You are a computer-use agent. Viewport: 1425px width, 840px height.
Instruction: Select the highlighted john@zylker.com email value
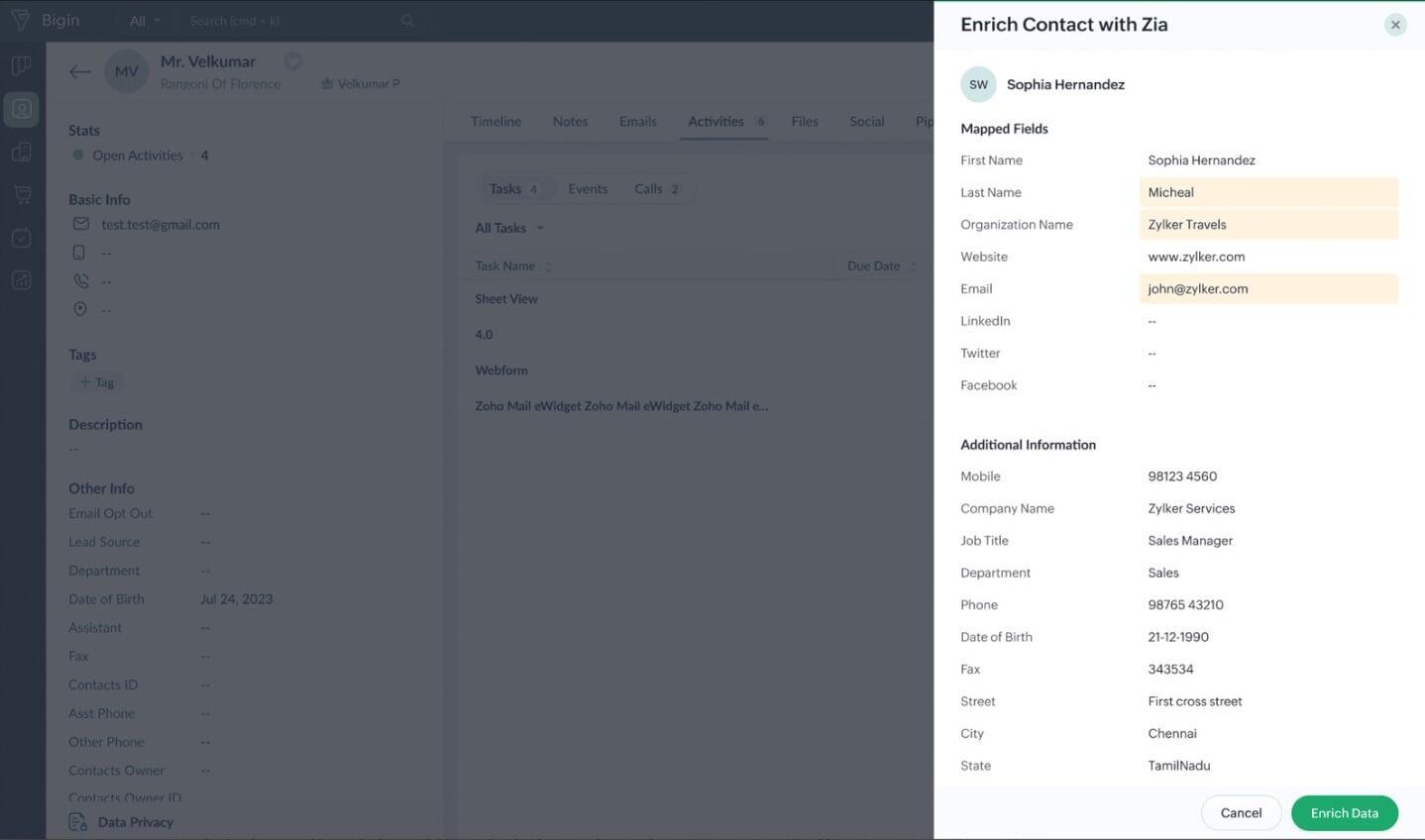pos(1268,288)
